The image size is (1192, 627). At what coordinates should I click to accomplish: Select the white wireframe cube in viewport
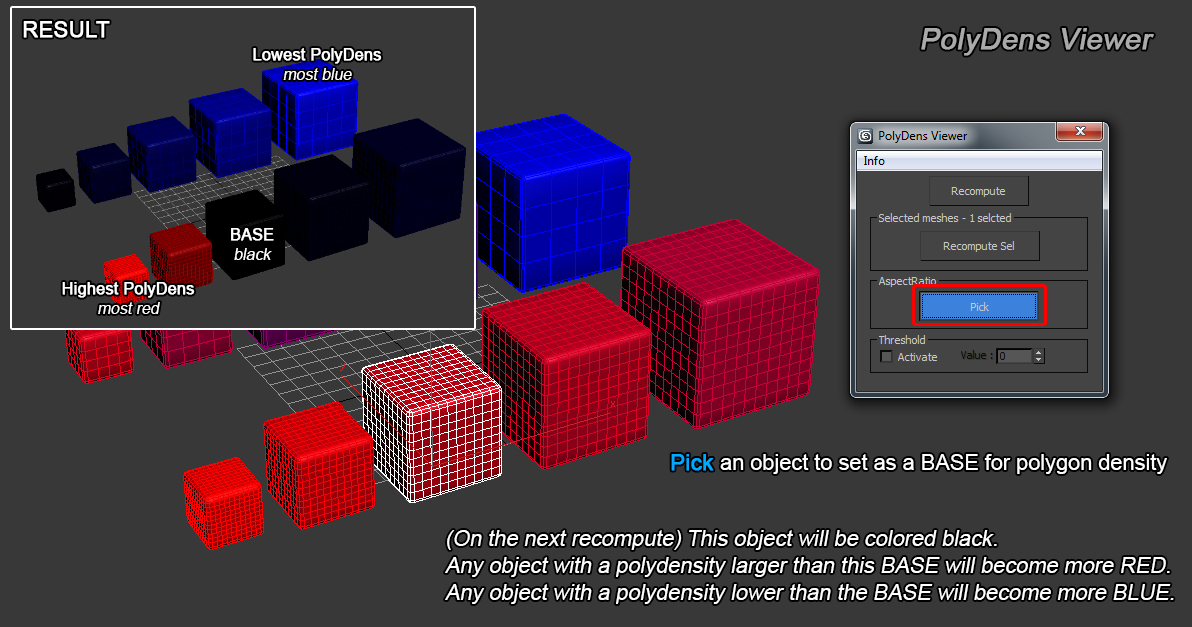click(432, 423)
